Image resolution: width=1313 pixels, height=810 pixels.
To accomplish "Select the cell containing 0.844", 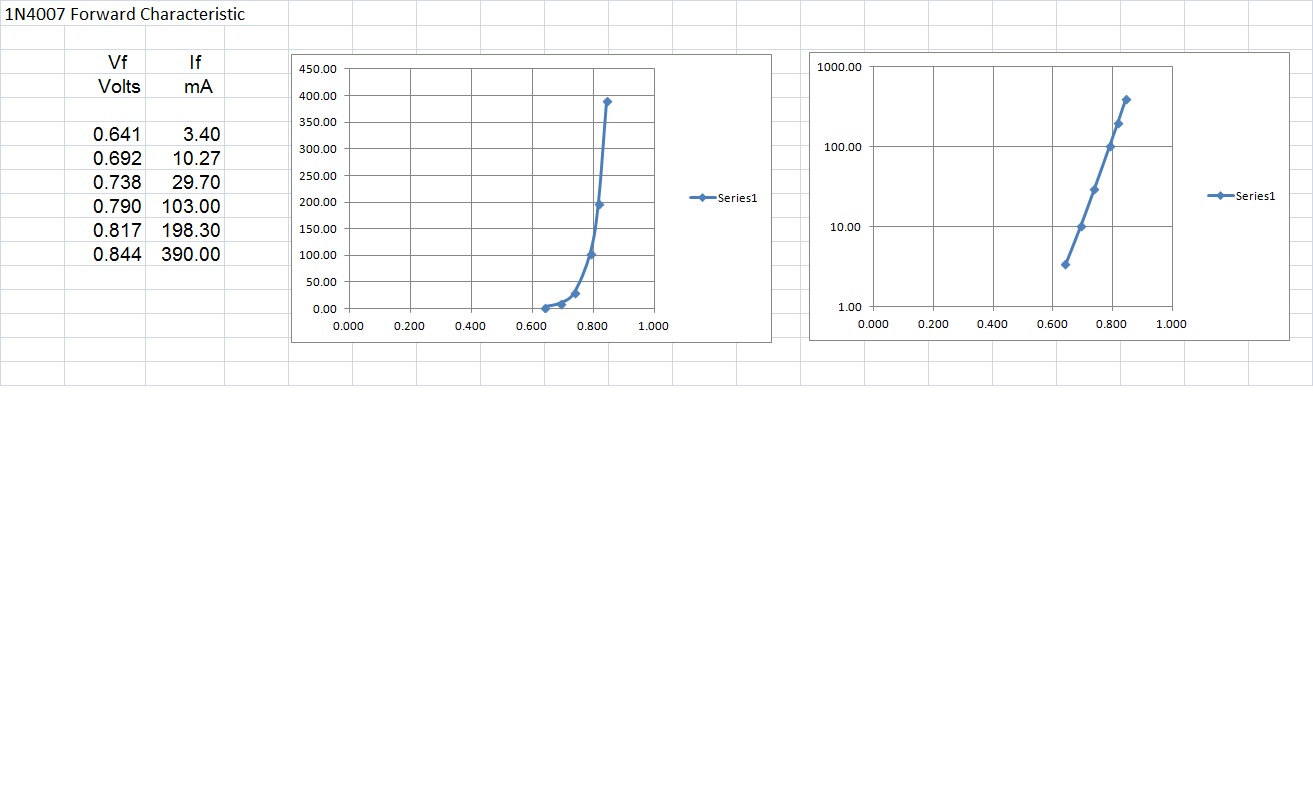I will 117,254.
